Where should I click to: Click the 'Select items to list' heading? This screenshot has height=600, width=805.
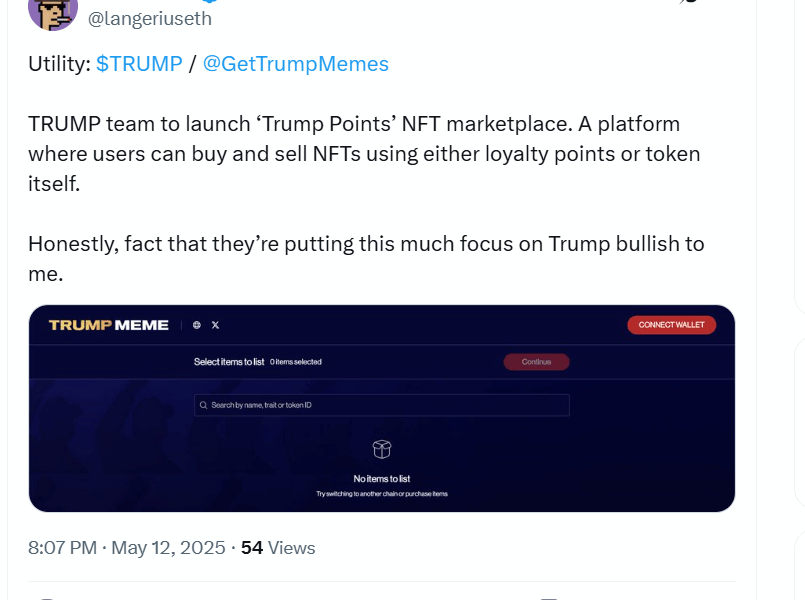[229, 362]
